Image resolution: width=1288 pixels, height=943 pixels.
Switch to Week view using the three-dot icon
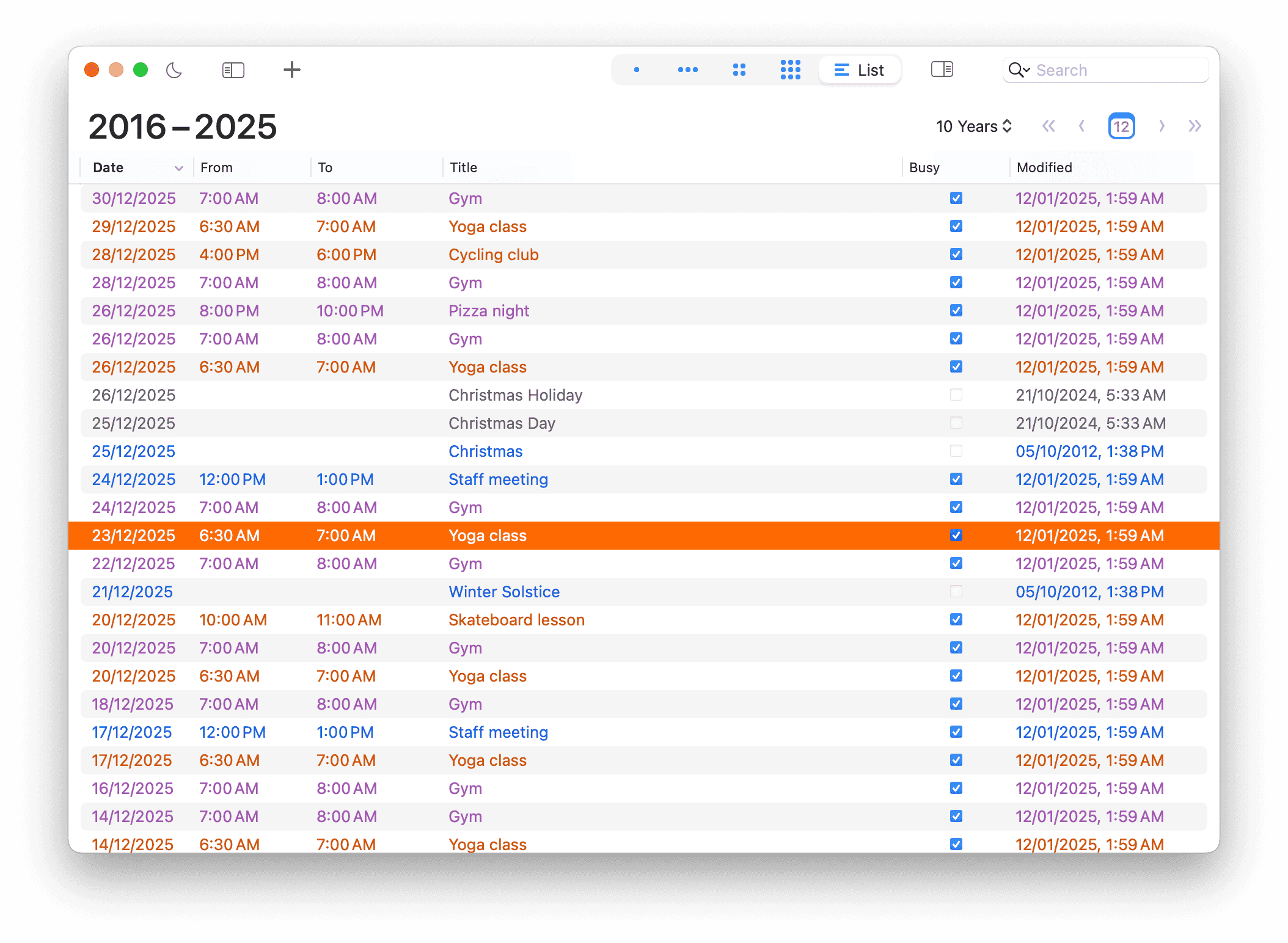(688, 70)
